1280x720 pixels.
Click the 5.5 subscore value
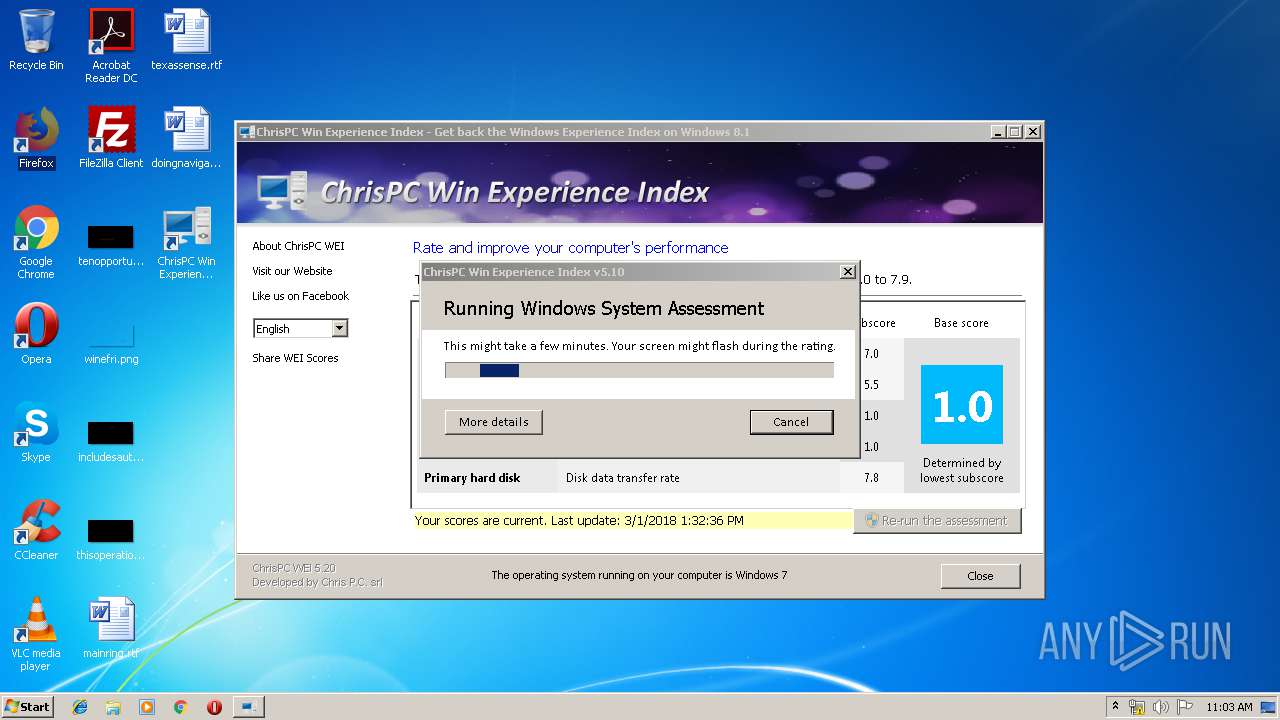coord(871,385)
